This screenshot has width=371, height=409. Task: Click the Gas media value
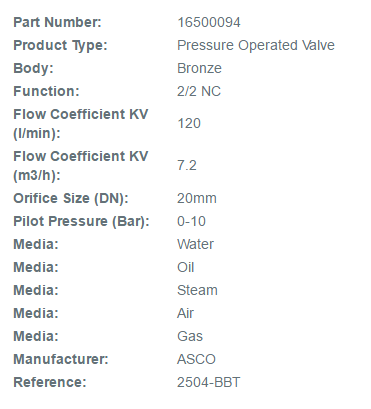tap(190, 336)
